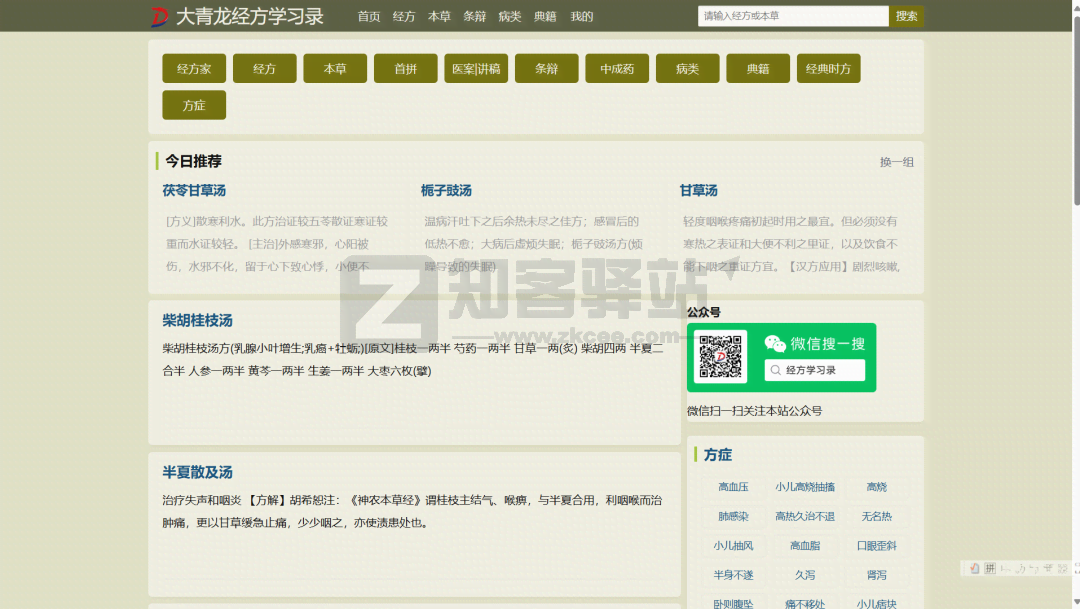Click the 拼 input method icon
The image size is (1080, 609).
point(990,568)
